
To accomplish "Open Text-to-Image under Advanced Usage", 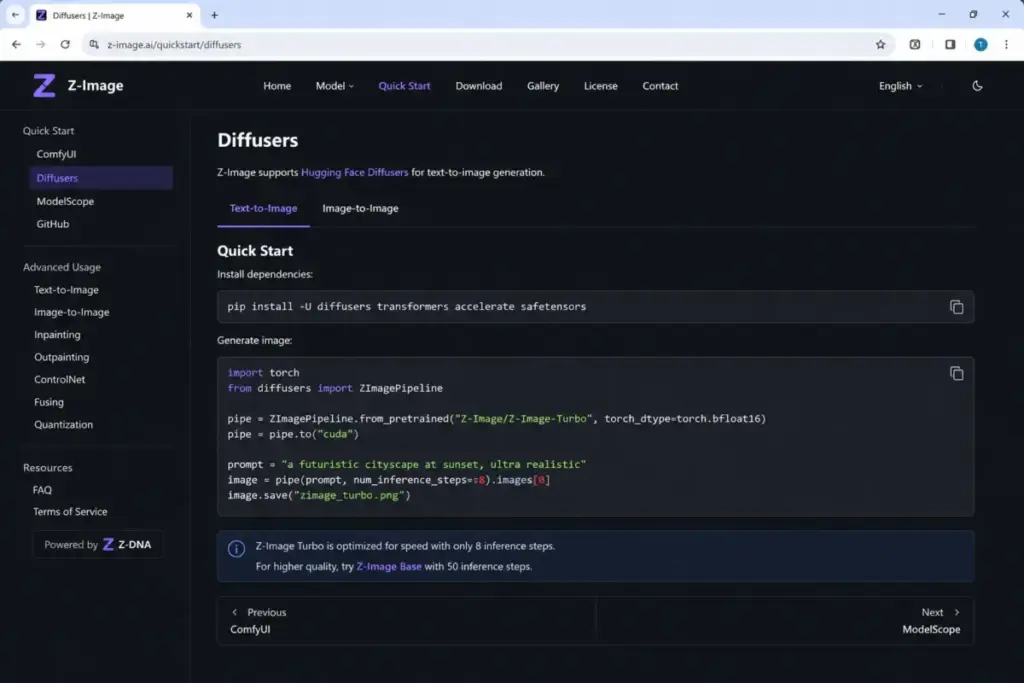I will pos(66,289).
